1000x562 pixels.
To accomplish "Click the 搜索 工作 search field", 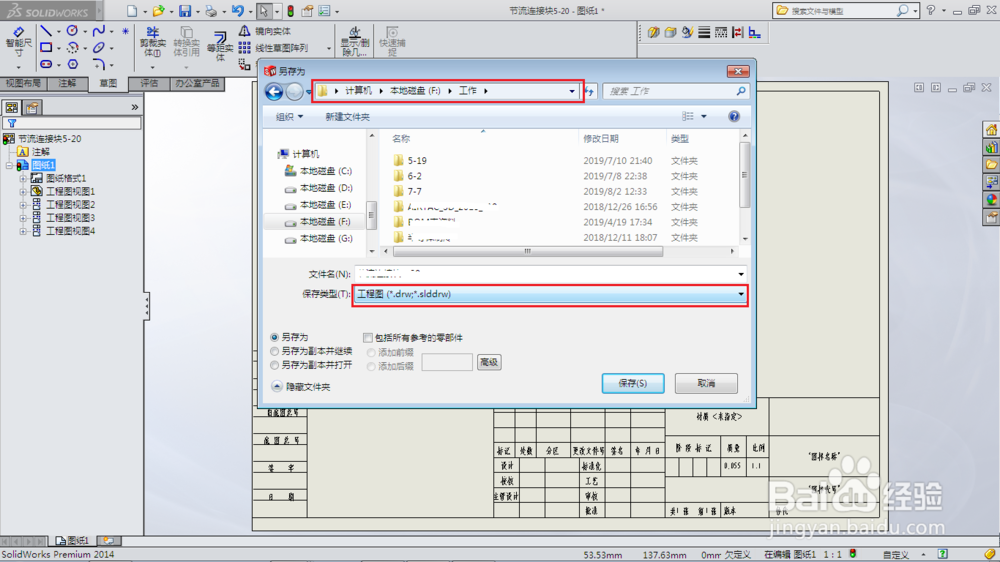I will [675, 91].
